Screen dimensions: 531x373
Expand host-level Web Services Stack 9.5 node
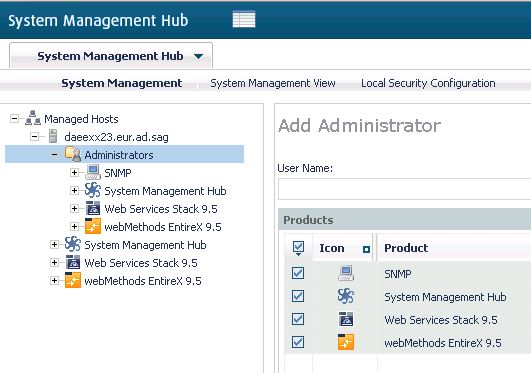(54, 262)
